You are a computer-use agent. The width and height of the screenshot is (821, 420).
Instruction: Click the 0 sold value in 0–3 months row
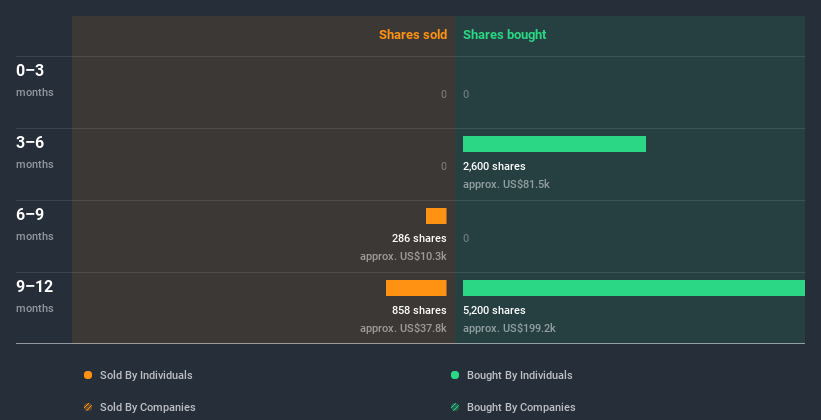pyautogui.click(x=444, y=94)
